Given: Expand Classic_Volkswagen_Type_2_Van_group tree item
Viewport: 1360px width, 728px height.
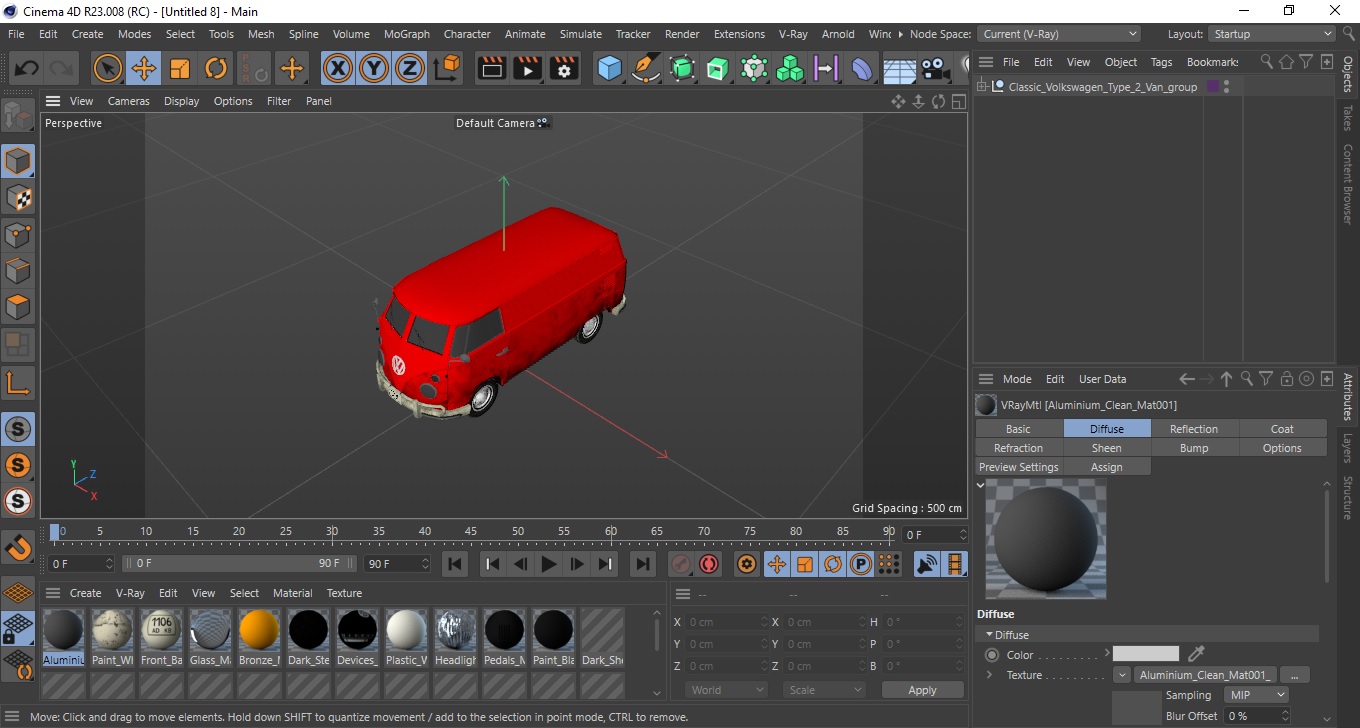Looking at the screenshot, I should (983, 87).
